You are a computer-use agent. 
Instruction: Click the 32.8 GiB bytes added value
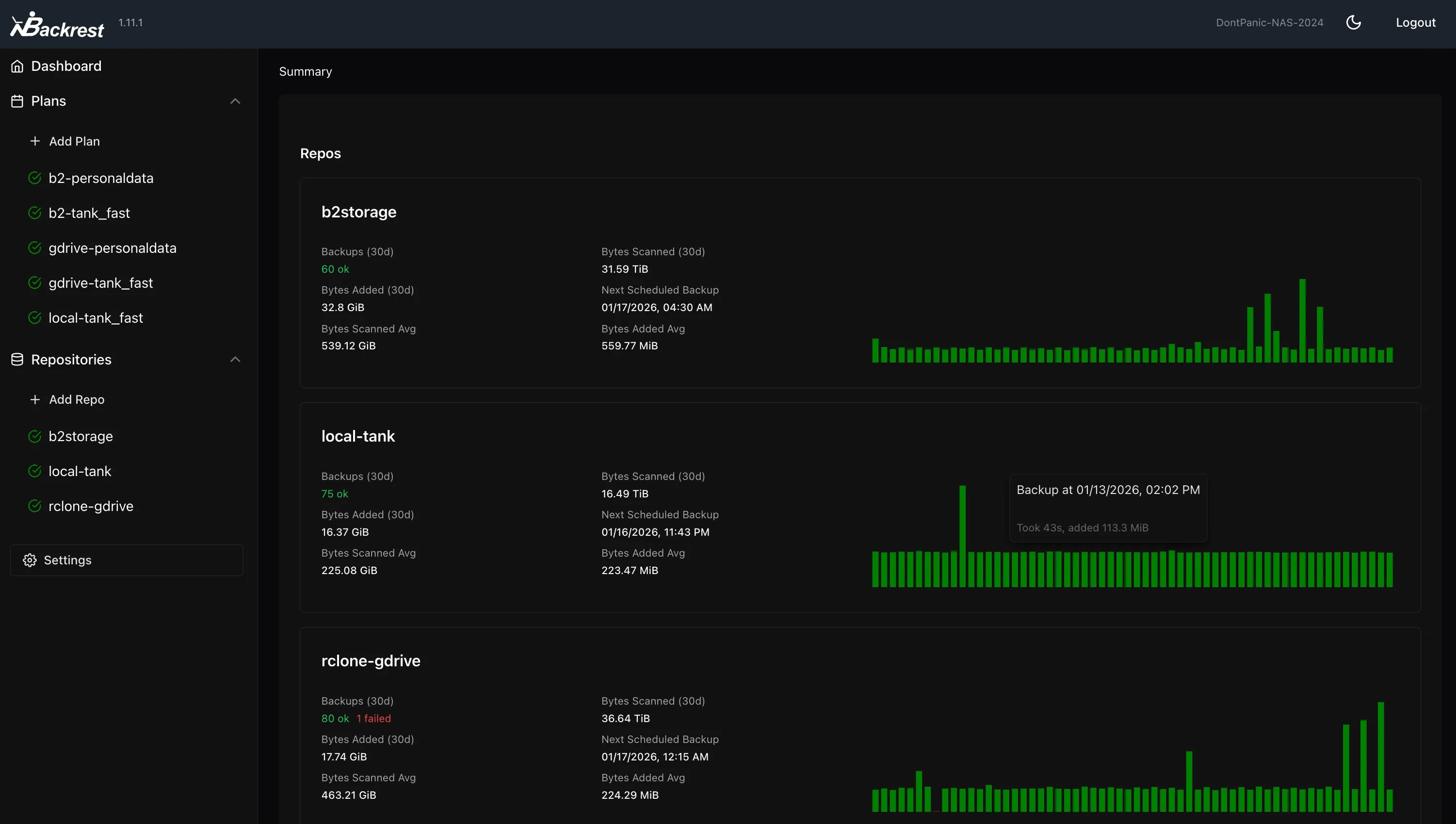pyautogui.click(x=342, y=308)
